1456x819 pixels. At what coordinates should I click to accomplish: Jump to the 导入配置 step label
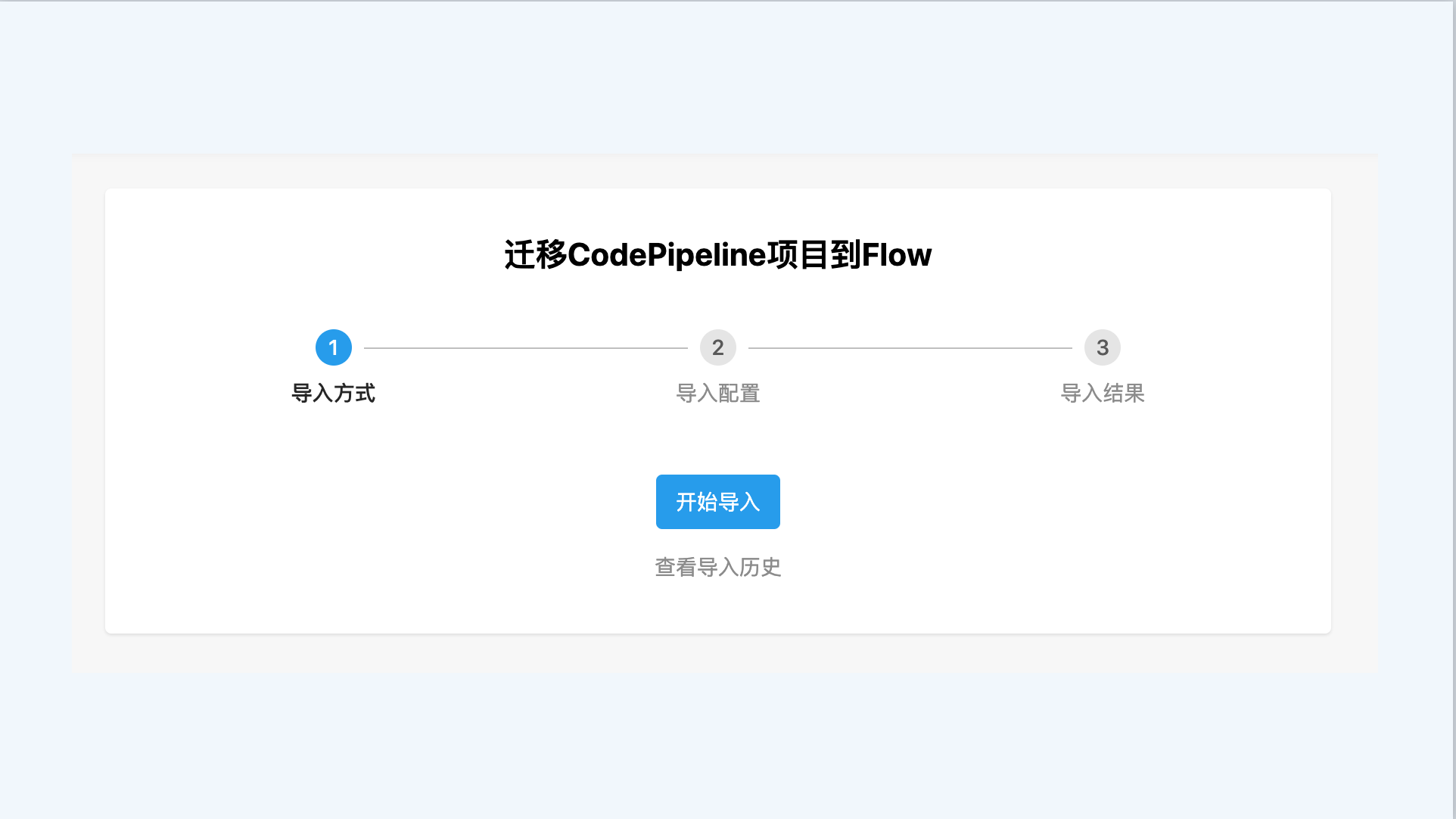(717, 393)
